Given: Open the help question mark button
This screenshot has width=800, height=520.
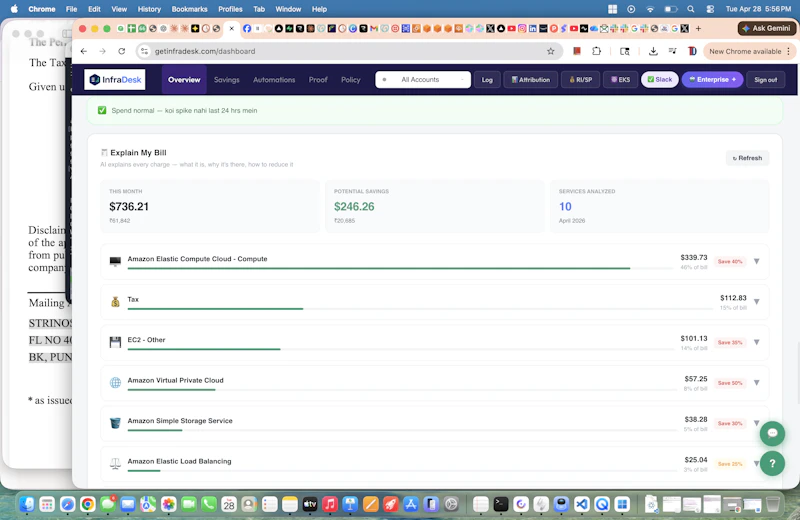Looking at the screenshot, I should coord(772,463).
